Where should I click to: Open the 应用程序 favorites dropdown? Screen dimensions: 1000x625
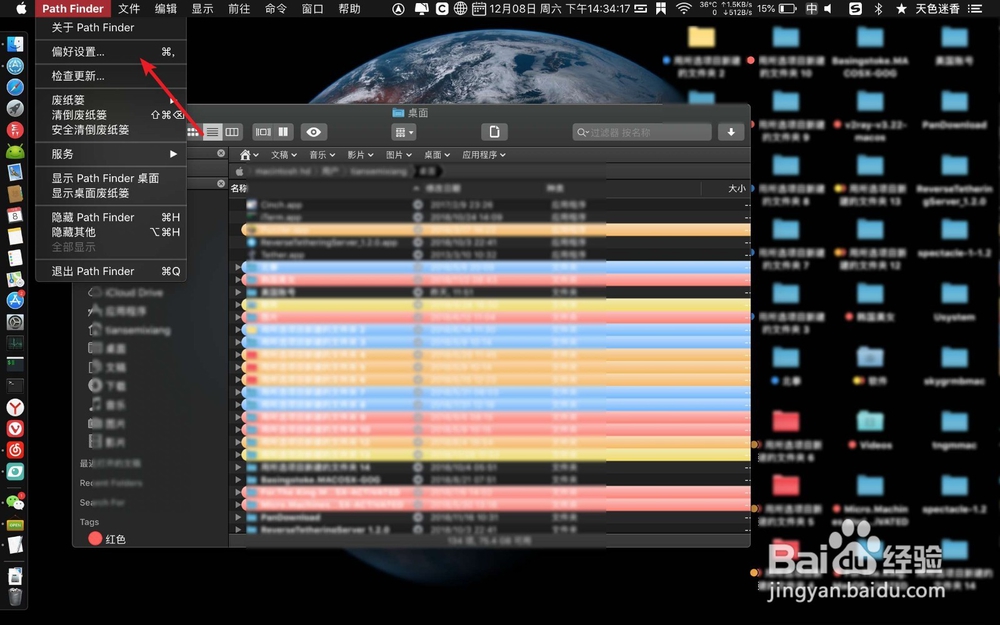(x=484, y=155)
